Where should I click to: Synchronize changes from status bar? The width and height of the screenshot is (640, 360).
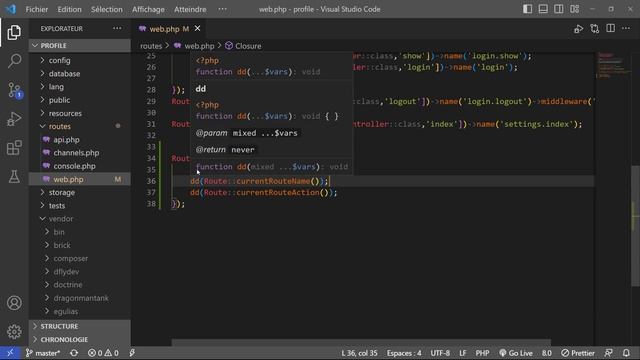click(x=74, y=353)
